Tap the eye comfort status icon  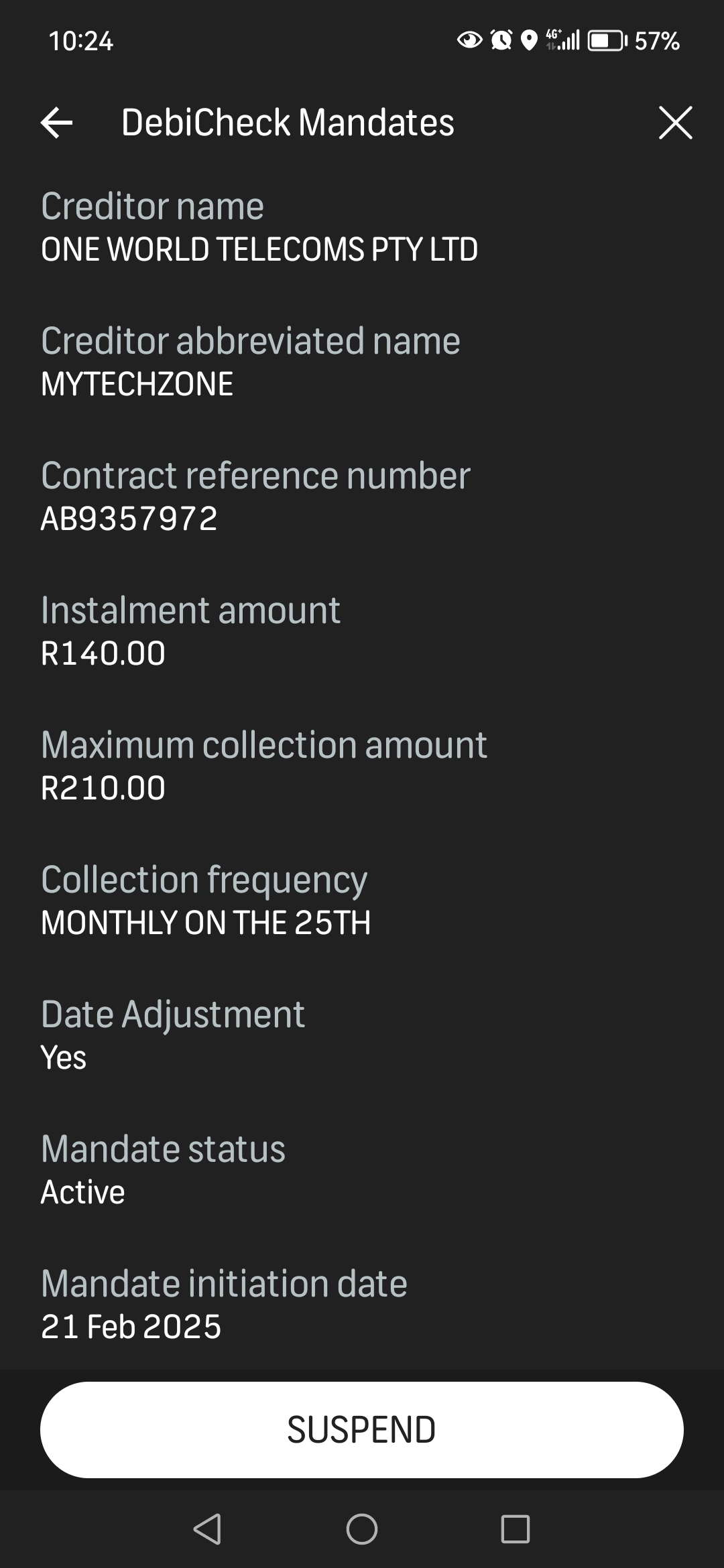point(469,41)
